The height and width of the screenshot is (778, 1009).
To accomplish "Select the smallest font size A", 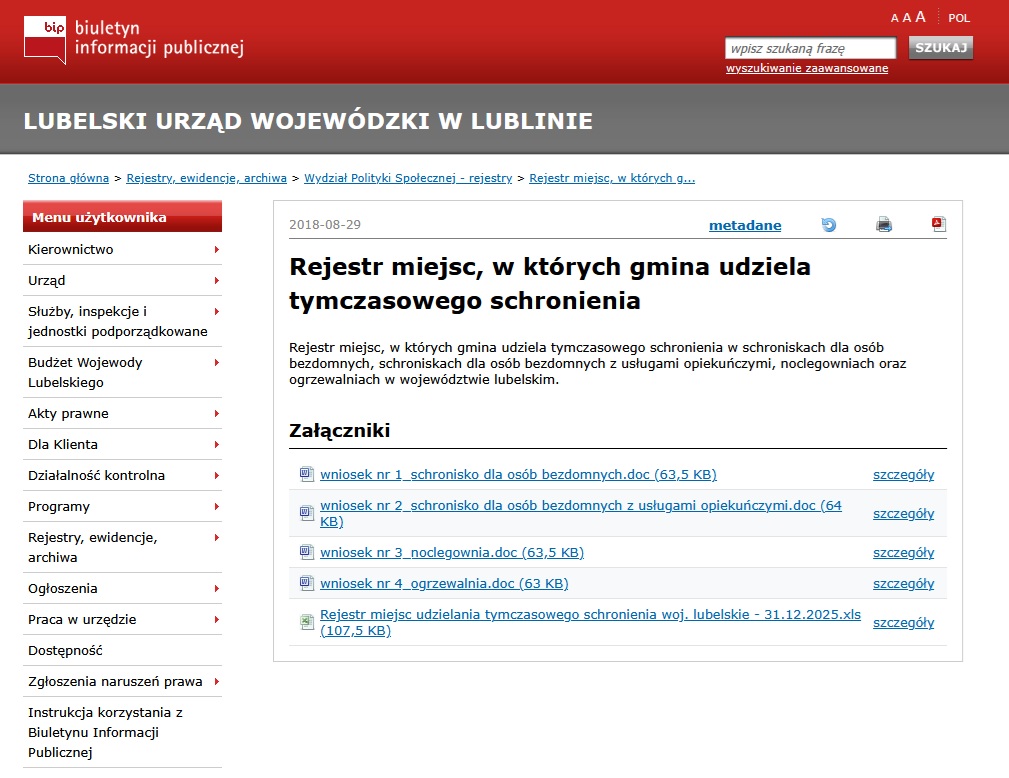I will 895,18.
